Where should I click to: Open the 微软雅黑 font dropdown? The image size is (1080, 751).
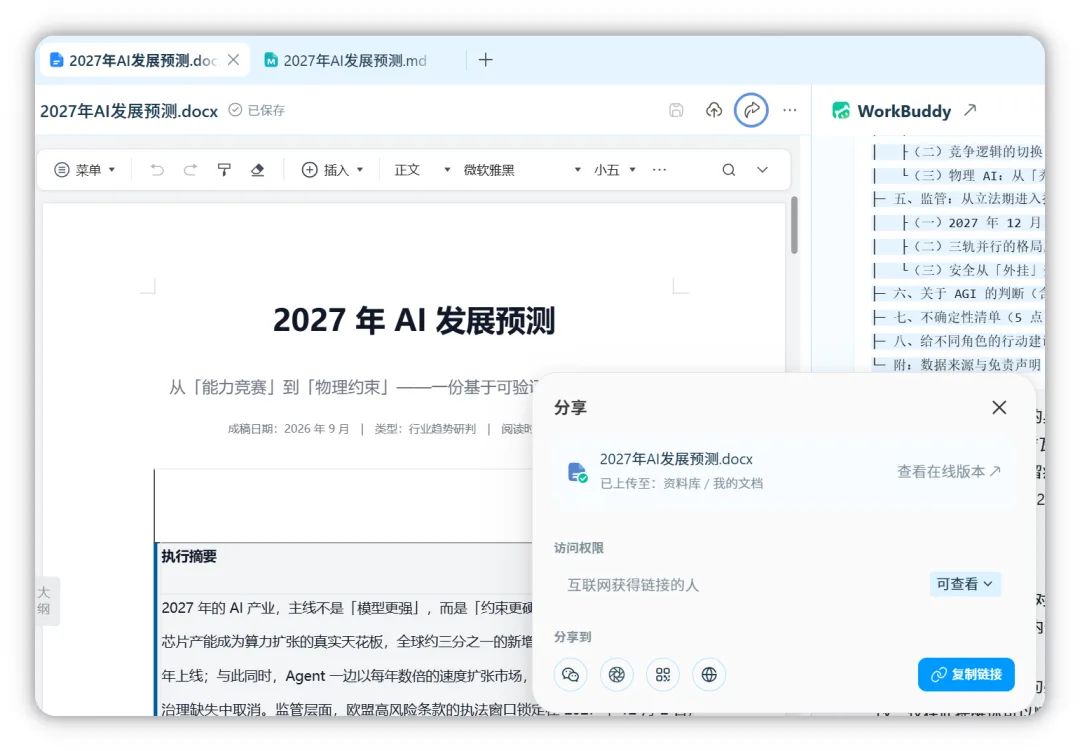522,169
